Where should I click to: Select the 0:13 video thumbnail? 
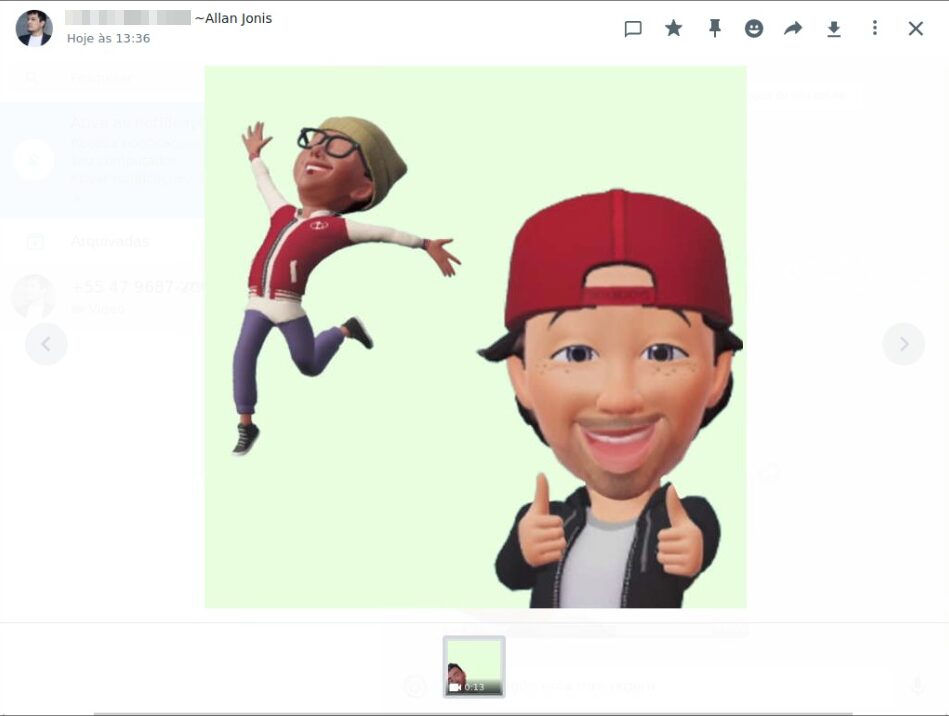point(474,666)
